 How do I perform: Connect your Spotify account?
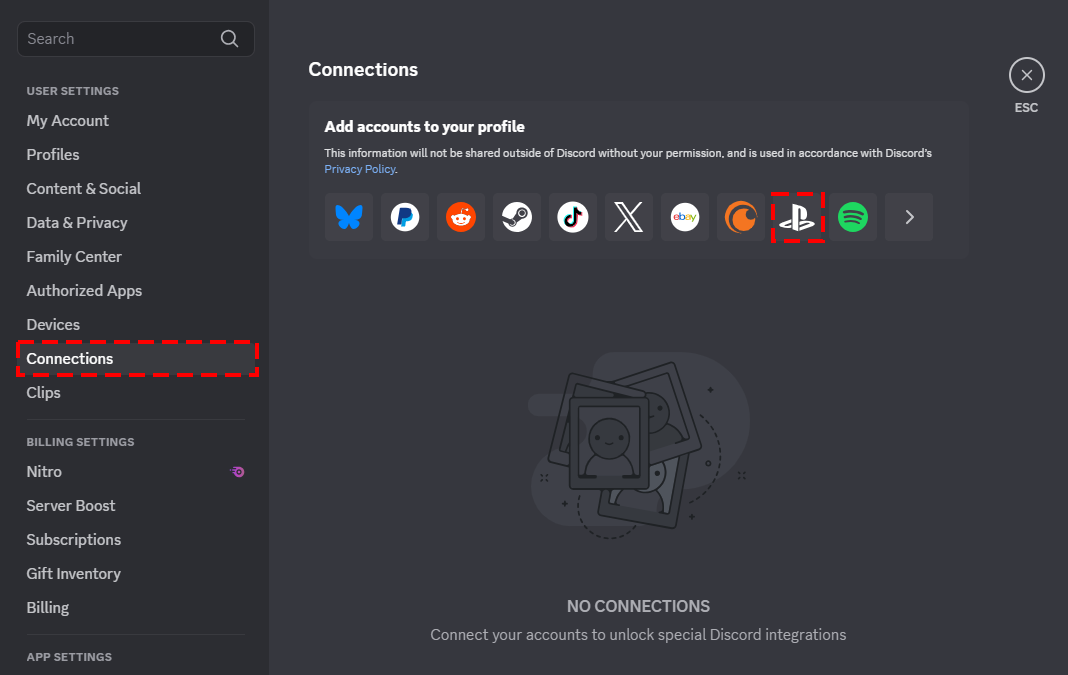853,217
